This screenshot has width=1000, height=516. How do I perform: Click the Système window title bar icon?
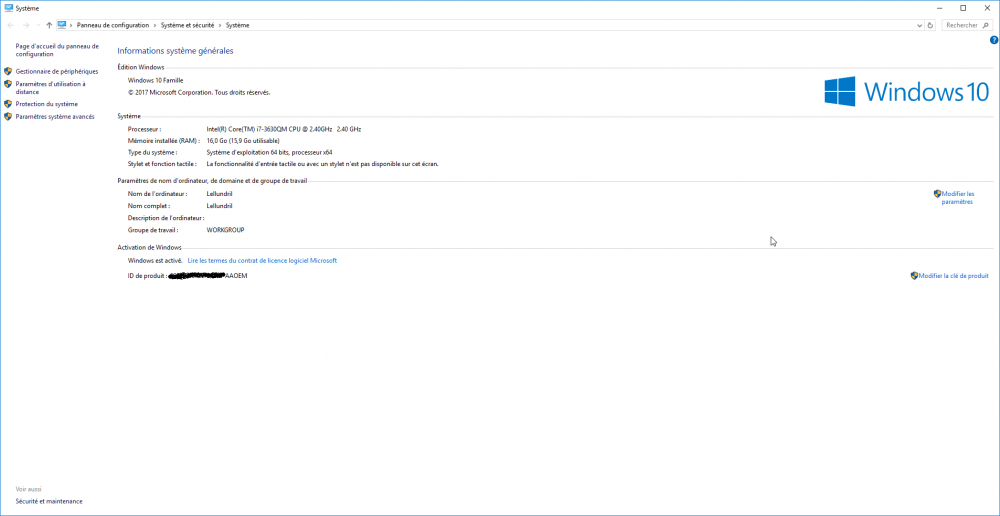[x=8, y=8]
